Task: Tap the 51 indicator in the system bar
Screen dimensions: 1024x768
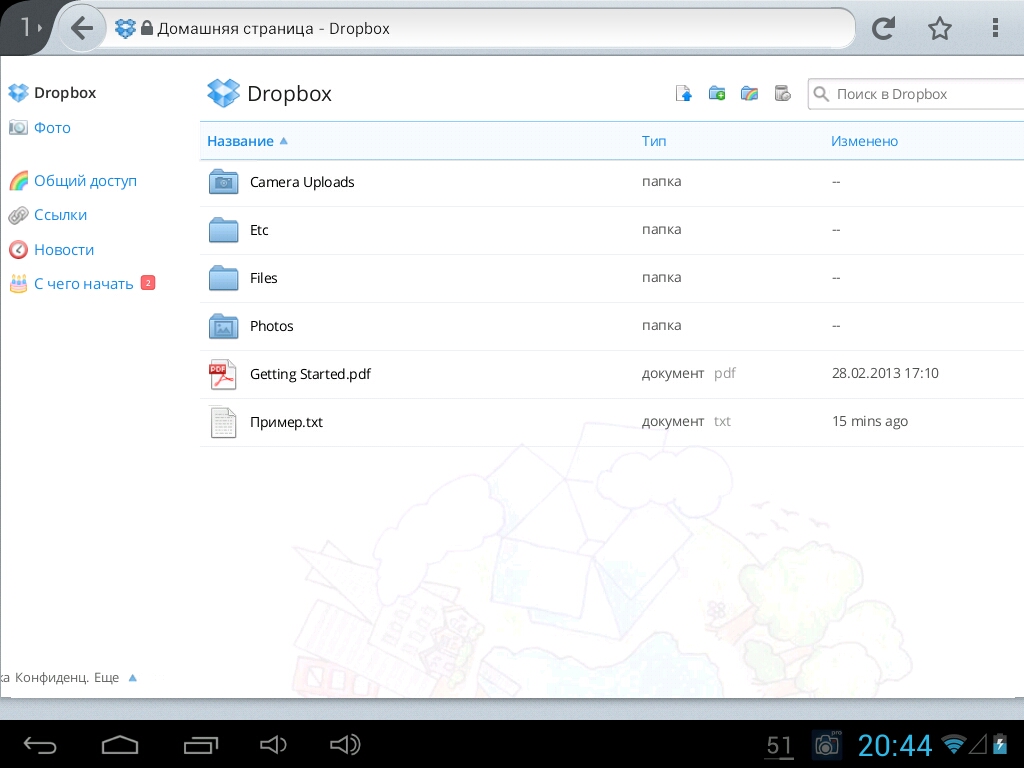Action: point(778,746)
